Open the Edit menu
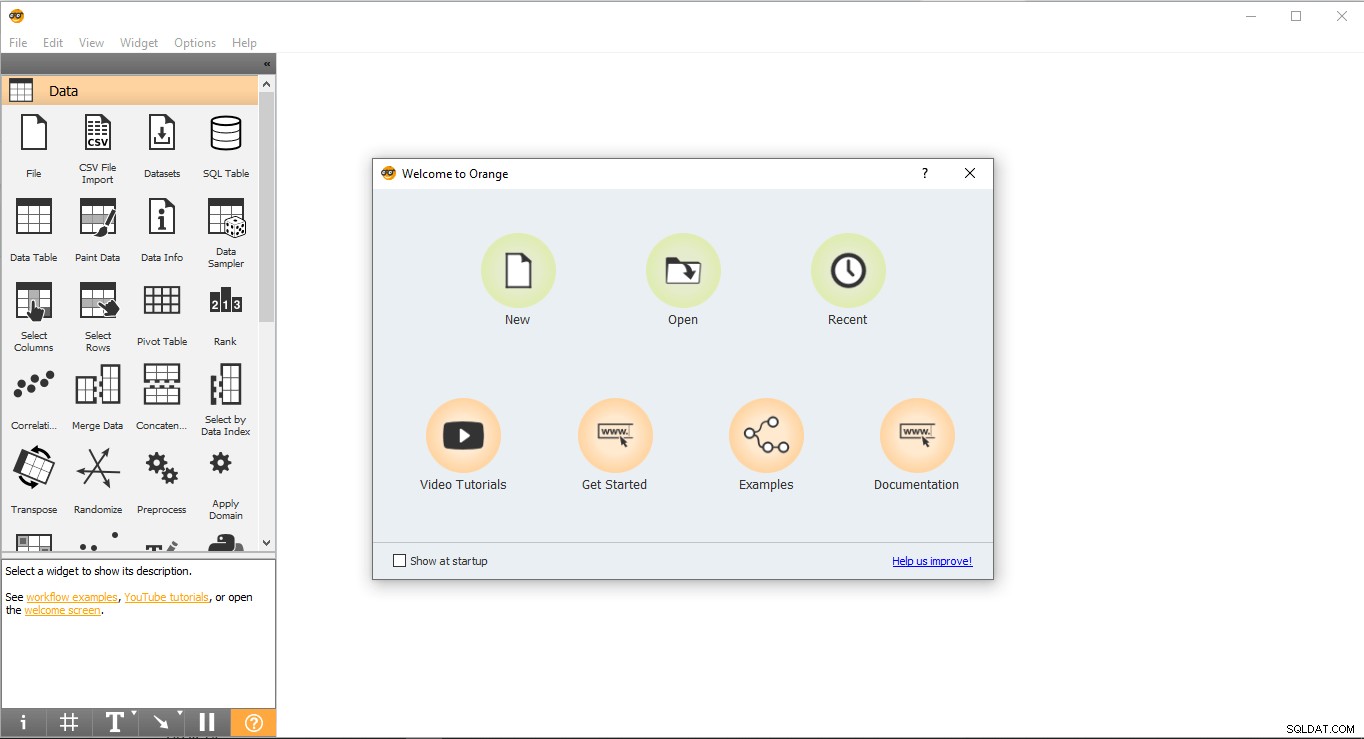This screenshot has width=1364, height=739. pos(53,43)
